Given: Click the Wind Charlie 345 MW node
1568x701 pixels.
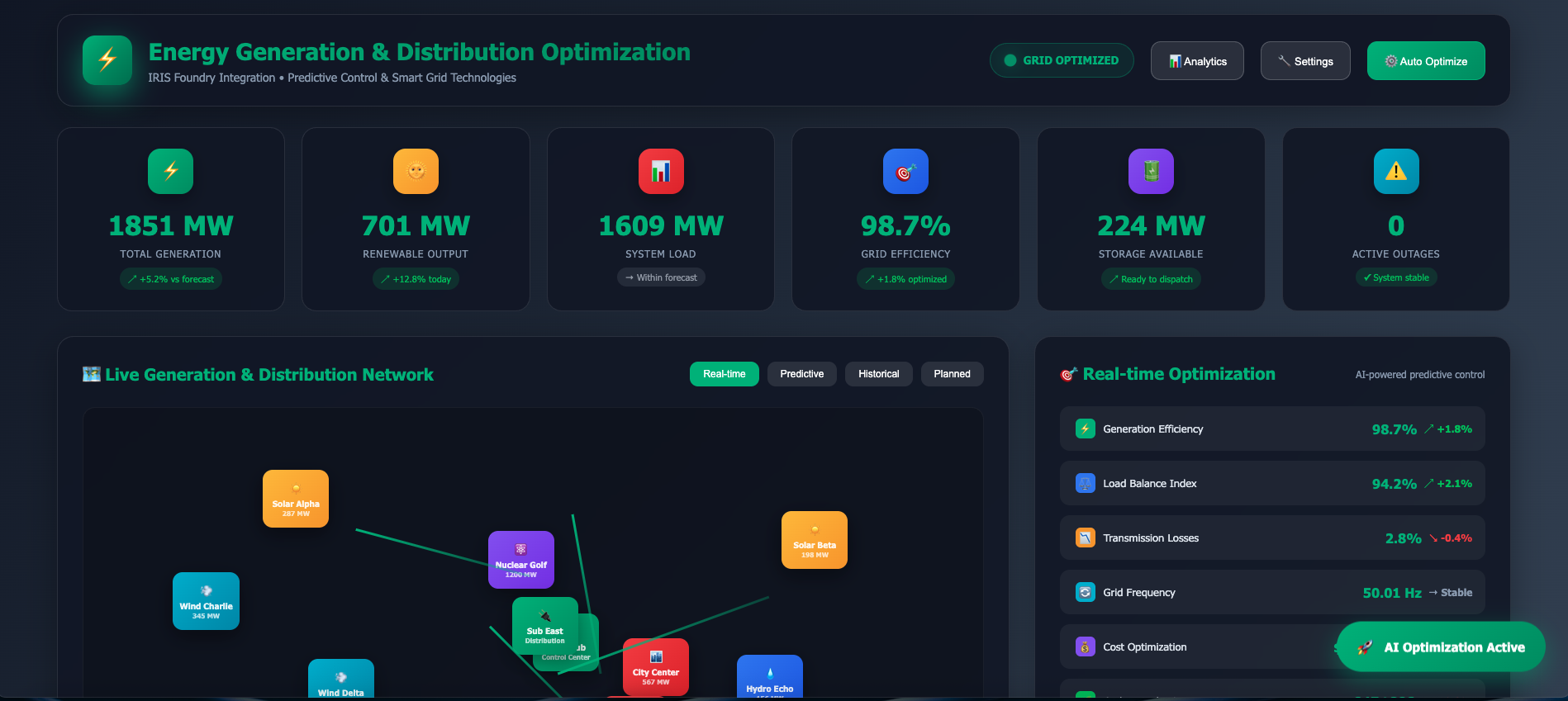Looking at the screenshot, I should [x=206, y=600].
